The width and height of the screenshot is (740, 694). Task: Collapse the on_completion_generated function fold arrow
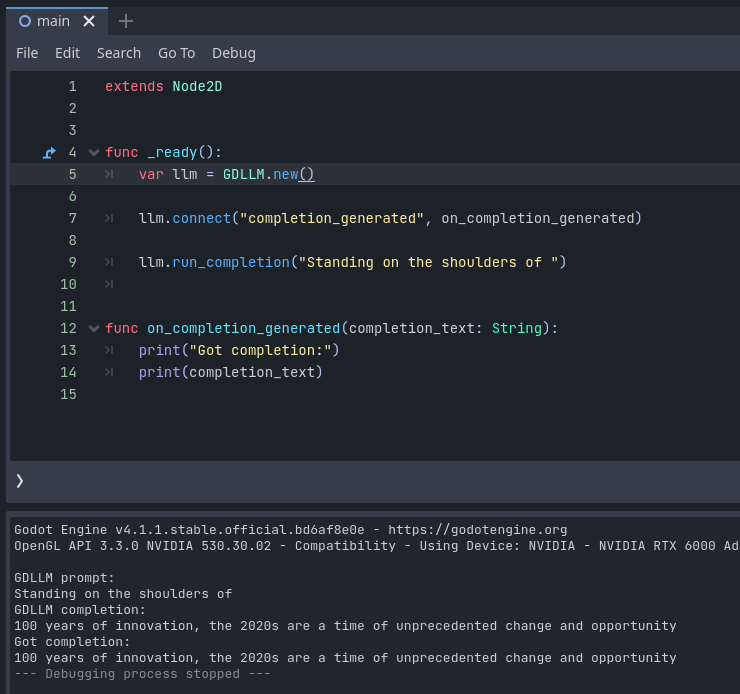pos(94,328)
